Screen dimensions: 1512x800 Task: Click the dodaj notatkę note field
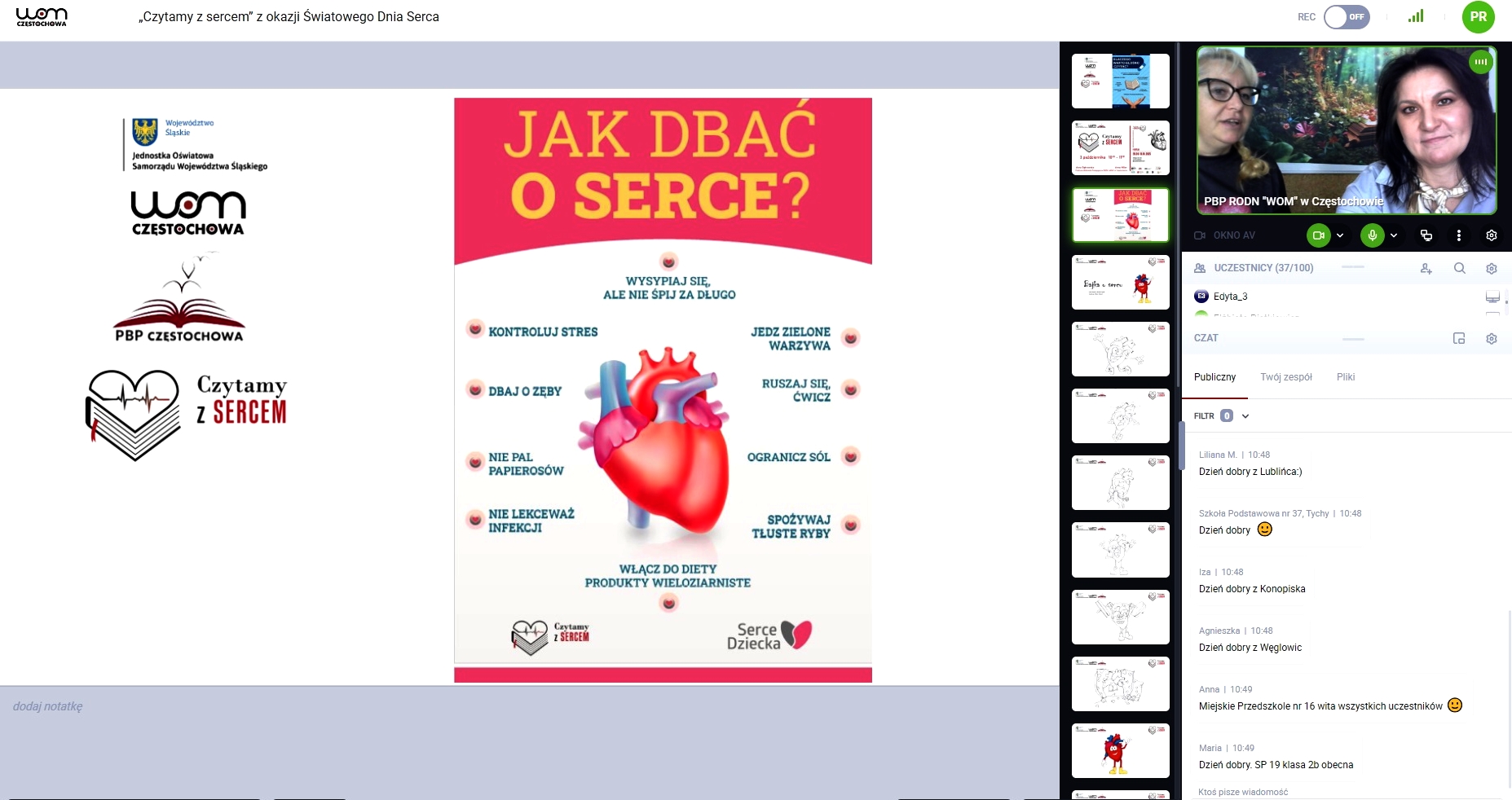click(x=48, y=706)
